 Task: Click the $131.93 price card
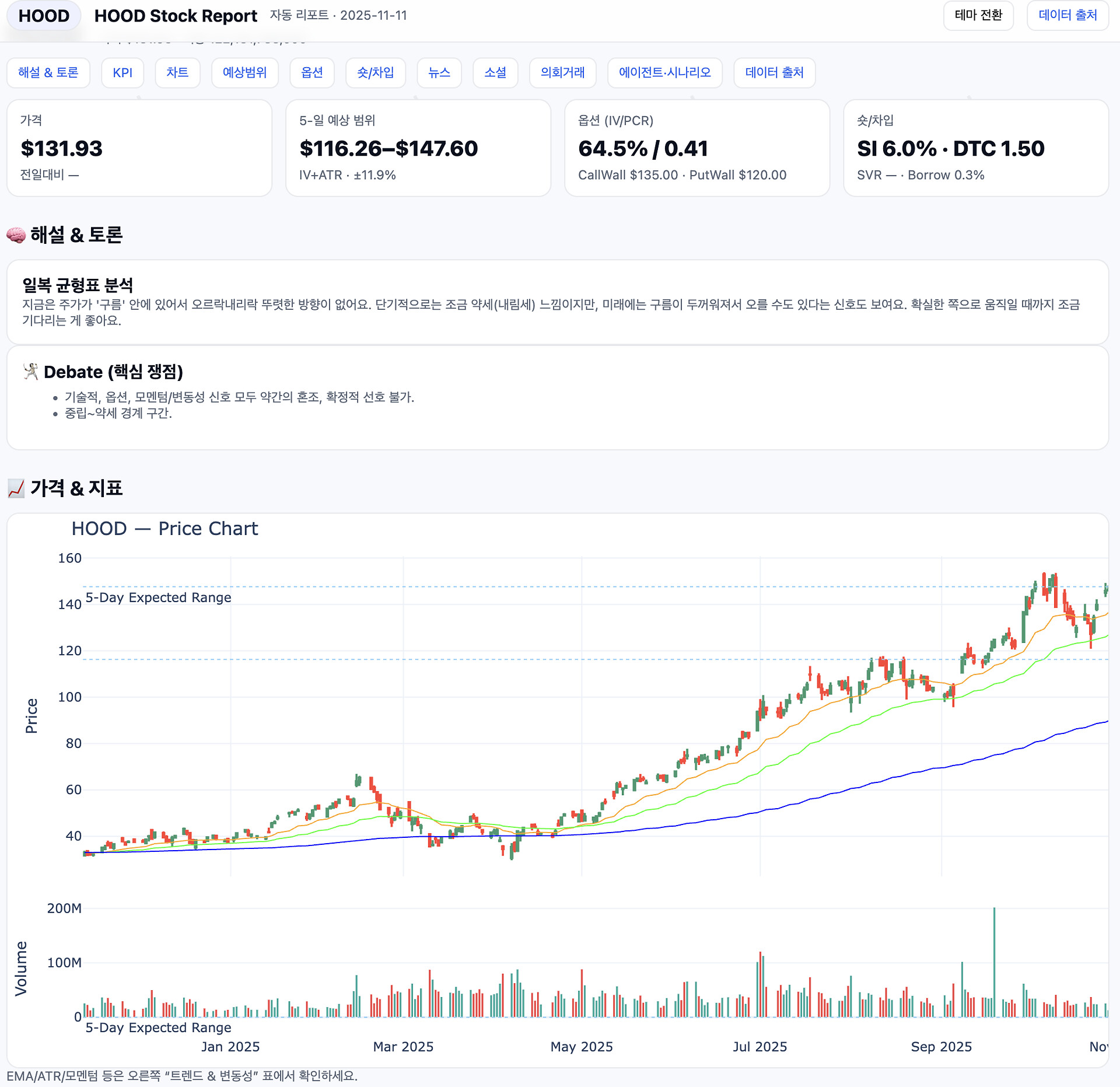(x=139, y=148)
